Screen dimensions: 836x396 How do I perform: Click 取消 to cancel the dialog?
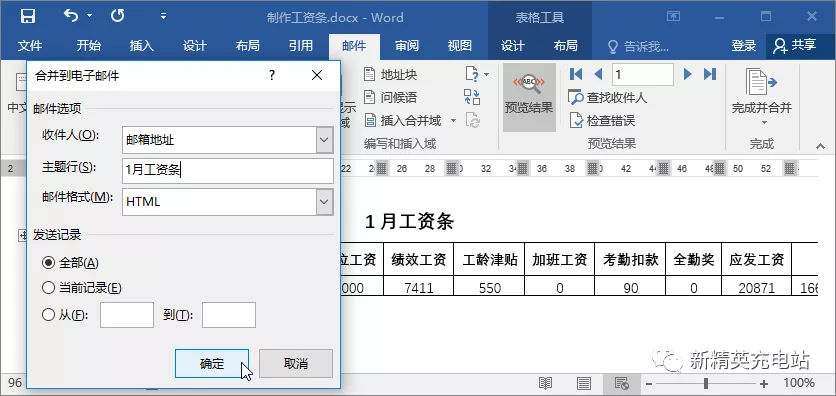click(x=296, y=363)
